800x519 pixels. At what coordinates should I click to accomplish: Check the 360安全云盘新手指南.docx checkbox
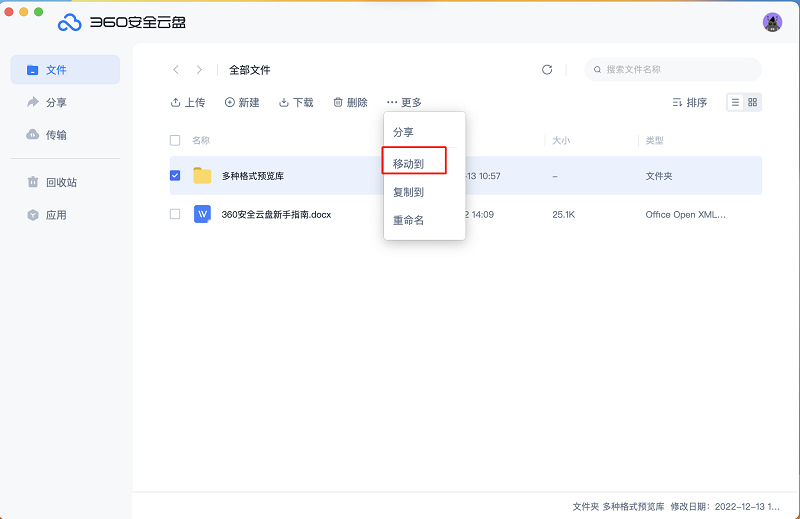175,214
